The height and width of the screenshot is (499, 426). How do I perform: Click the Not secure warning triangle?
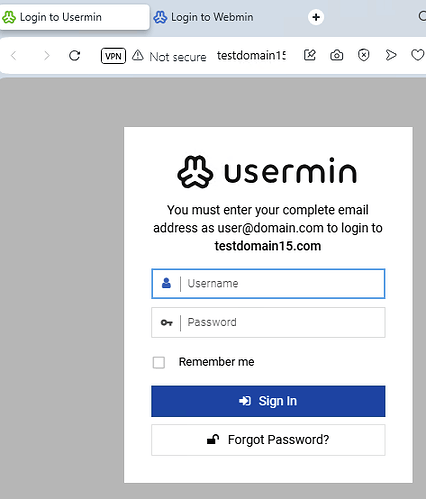(137, 55)
